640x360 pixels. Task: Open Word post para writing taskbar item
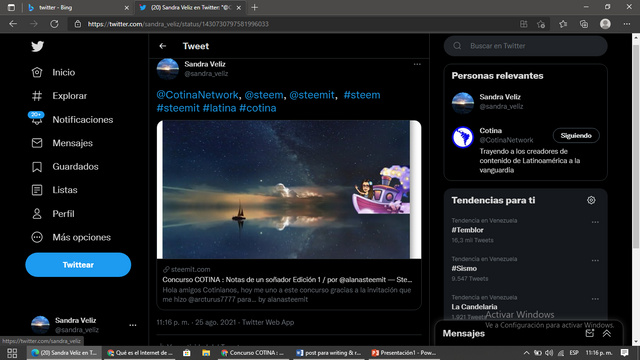328,353
